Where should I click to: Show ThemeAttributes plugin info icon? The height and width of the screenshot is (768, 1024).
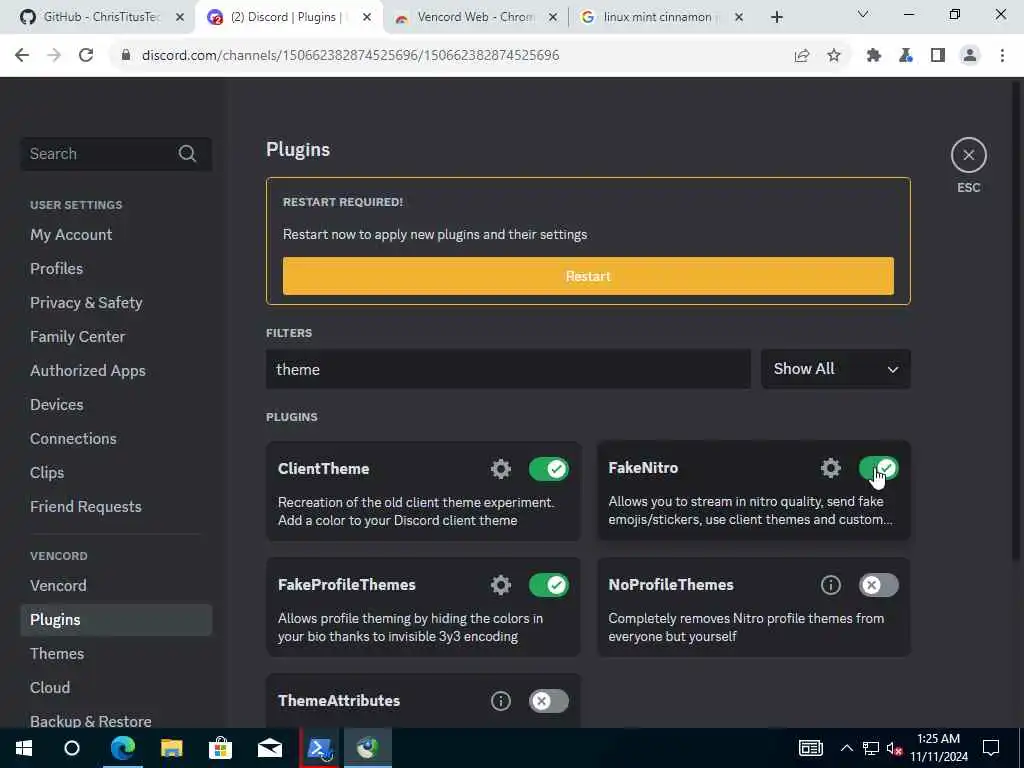pos(501,701)
